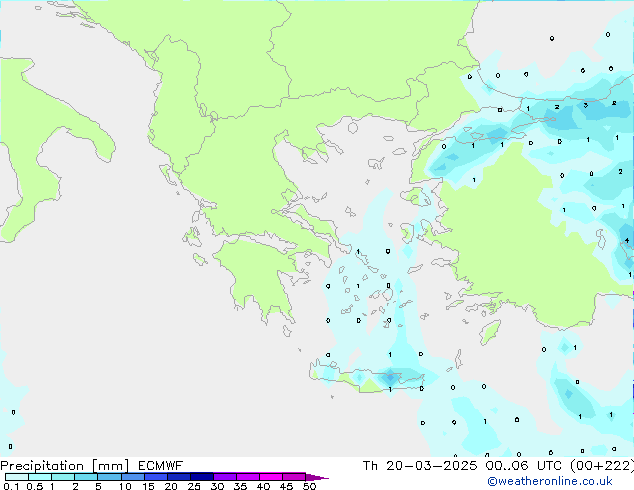Click the 40–45 mm legend swatch
Image resolution: width=634 pixels, height=490 pixels.
[271, 477]
